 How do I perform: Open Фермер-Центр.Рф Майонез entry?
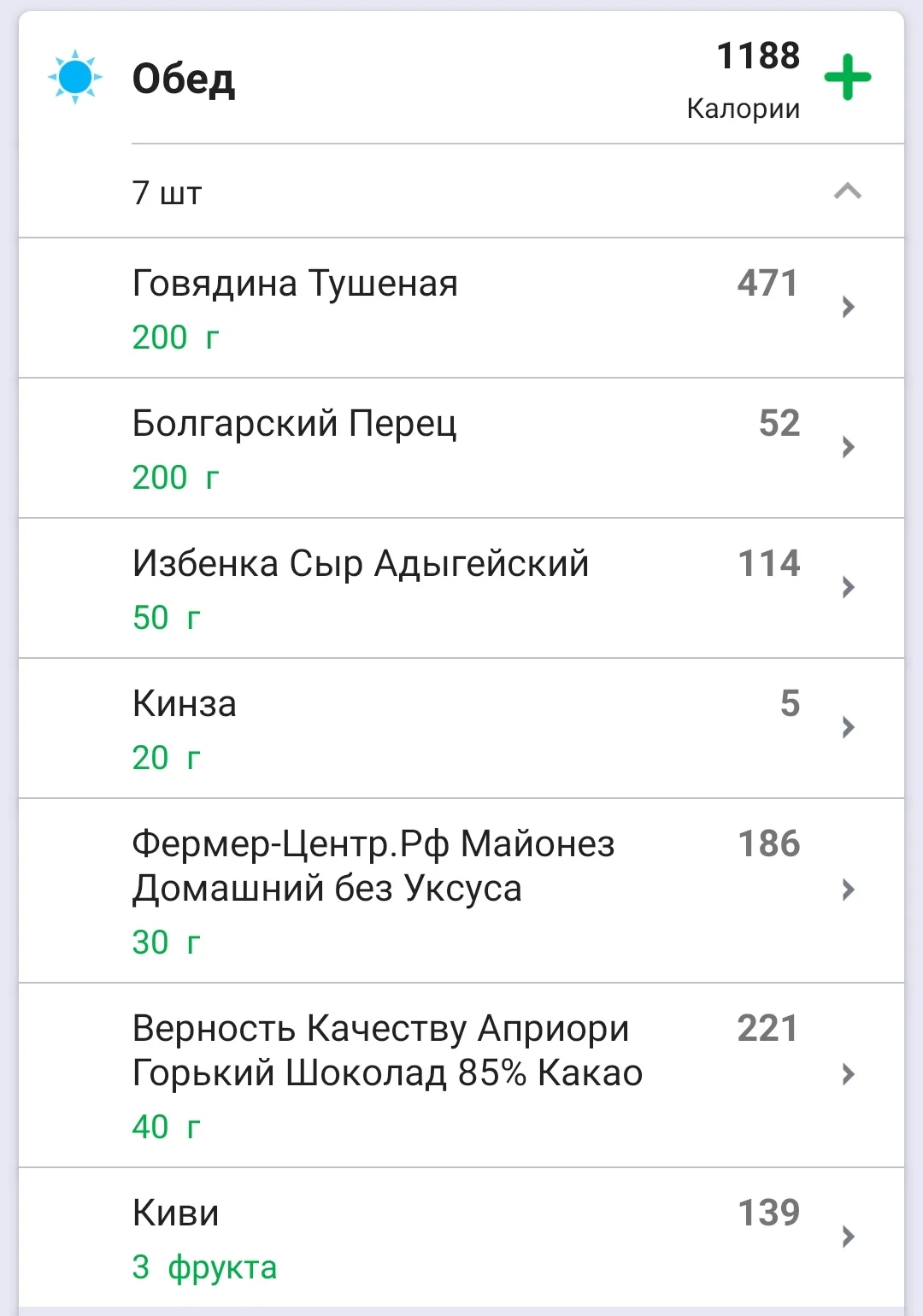(x=373, y=866)
